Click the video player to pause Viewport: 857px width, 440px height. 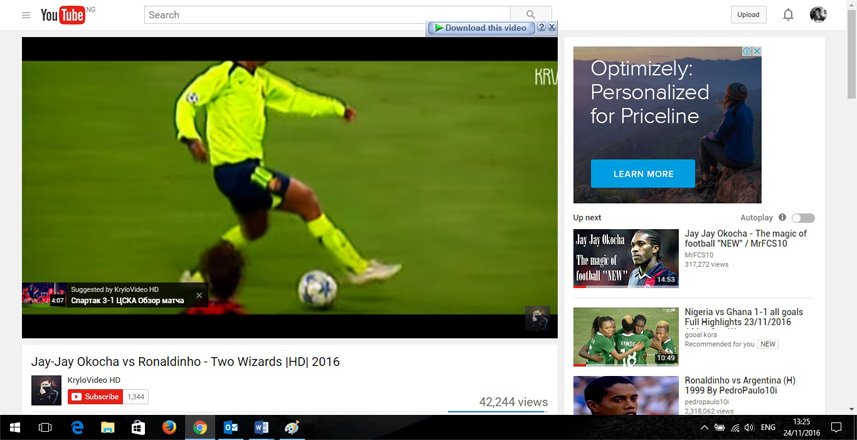[290, 187]
